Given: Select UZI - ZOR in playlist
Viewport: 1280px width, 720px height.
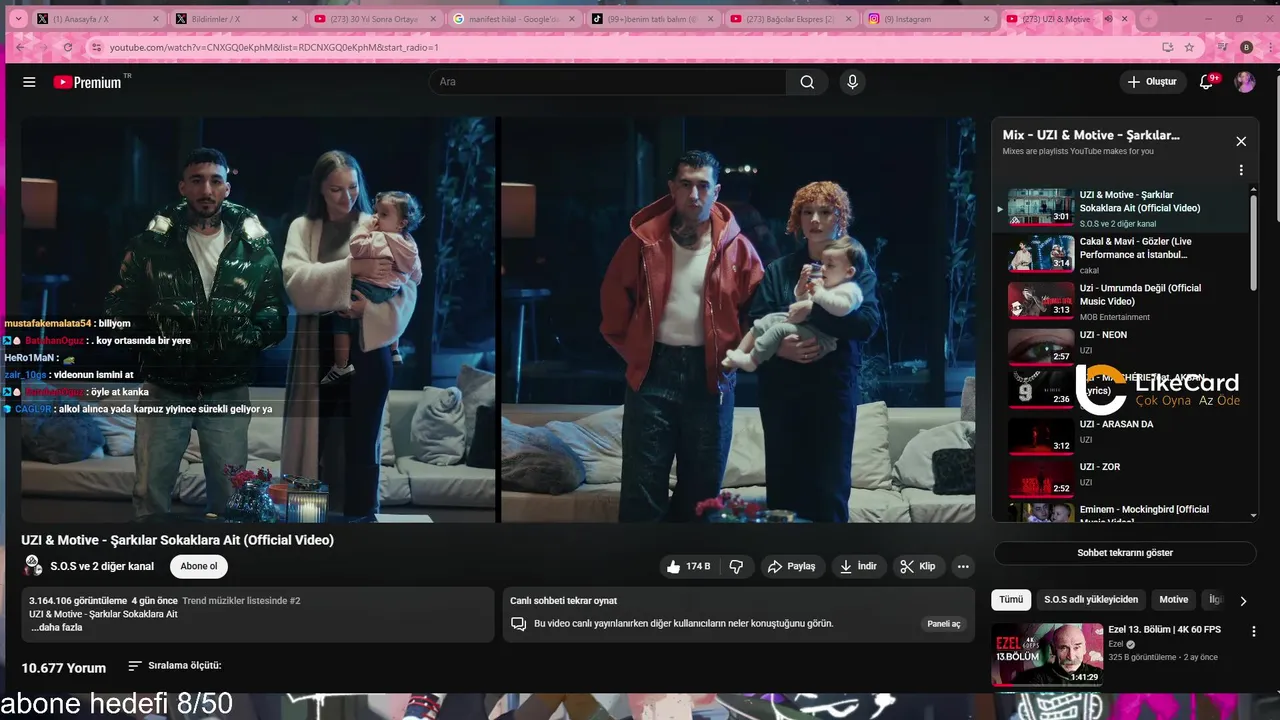Looking at the screenshot, I should [x=1120, y=476].
